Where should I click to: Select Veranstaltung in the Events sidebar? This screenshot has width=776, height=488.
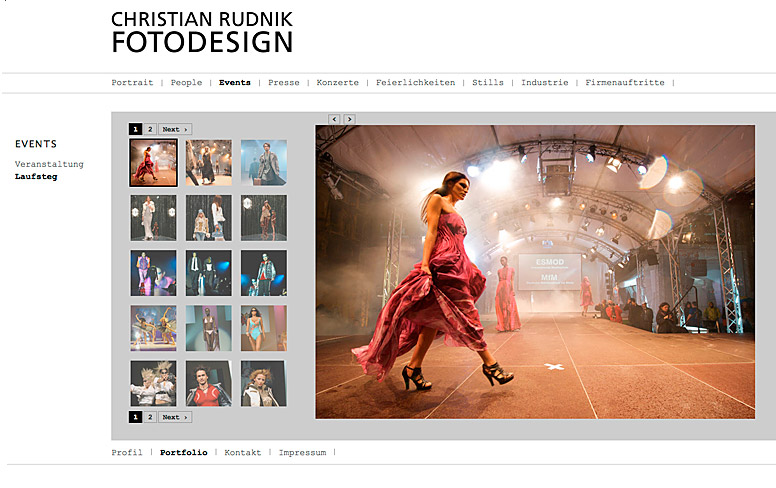49,164
